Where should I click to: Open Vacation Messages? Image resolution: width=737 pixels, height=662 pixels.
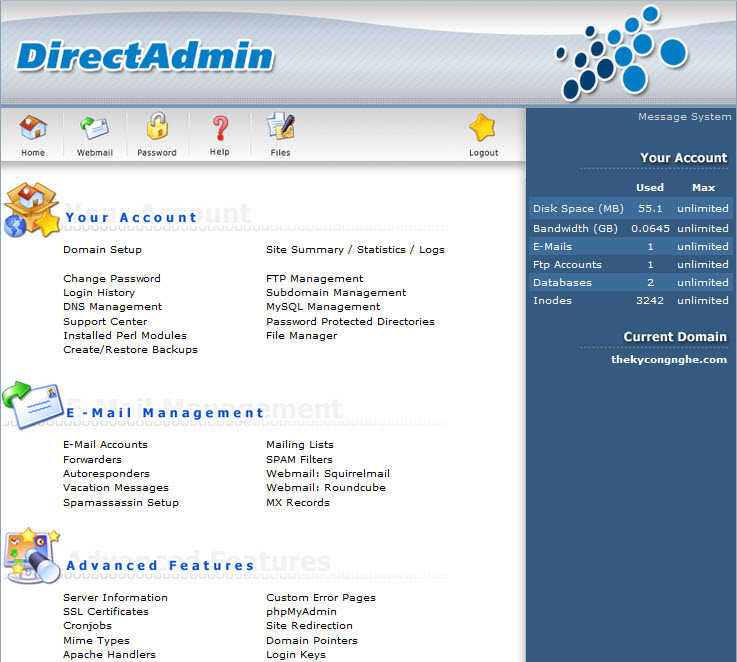(116, 488)
